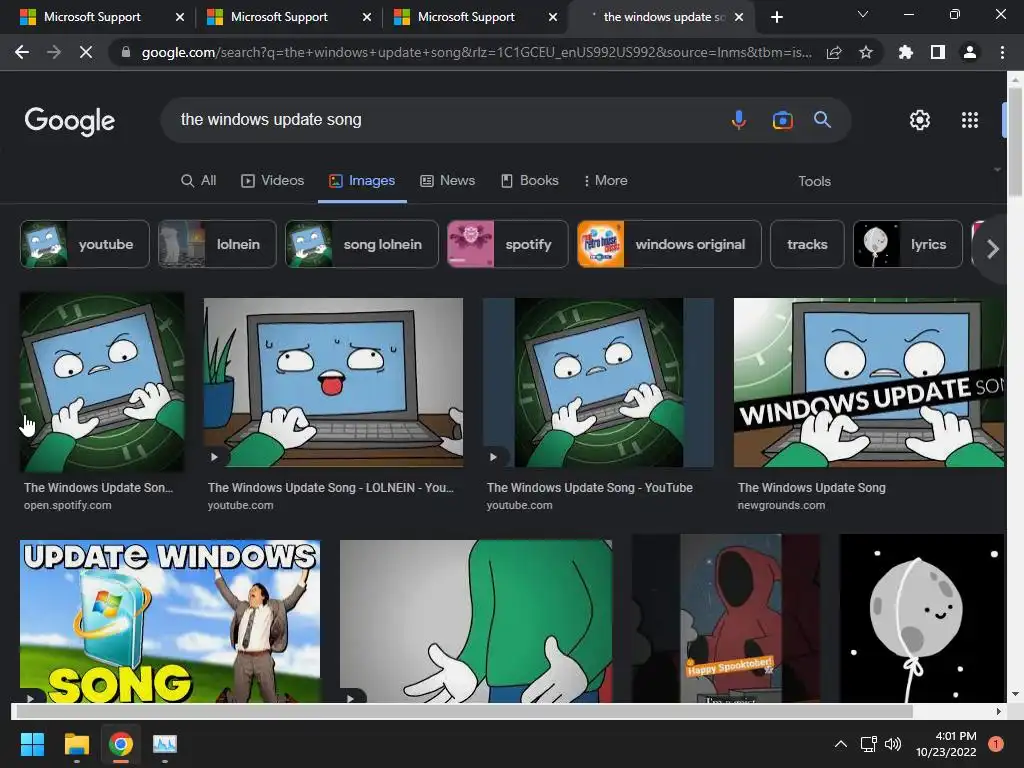The image size is (1024, 768).
Task: Close the first Microsoft Support tab
Action: click(x=180, y=17)
